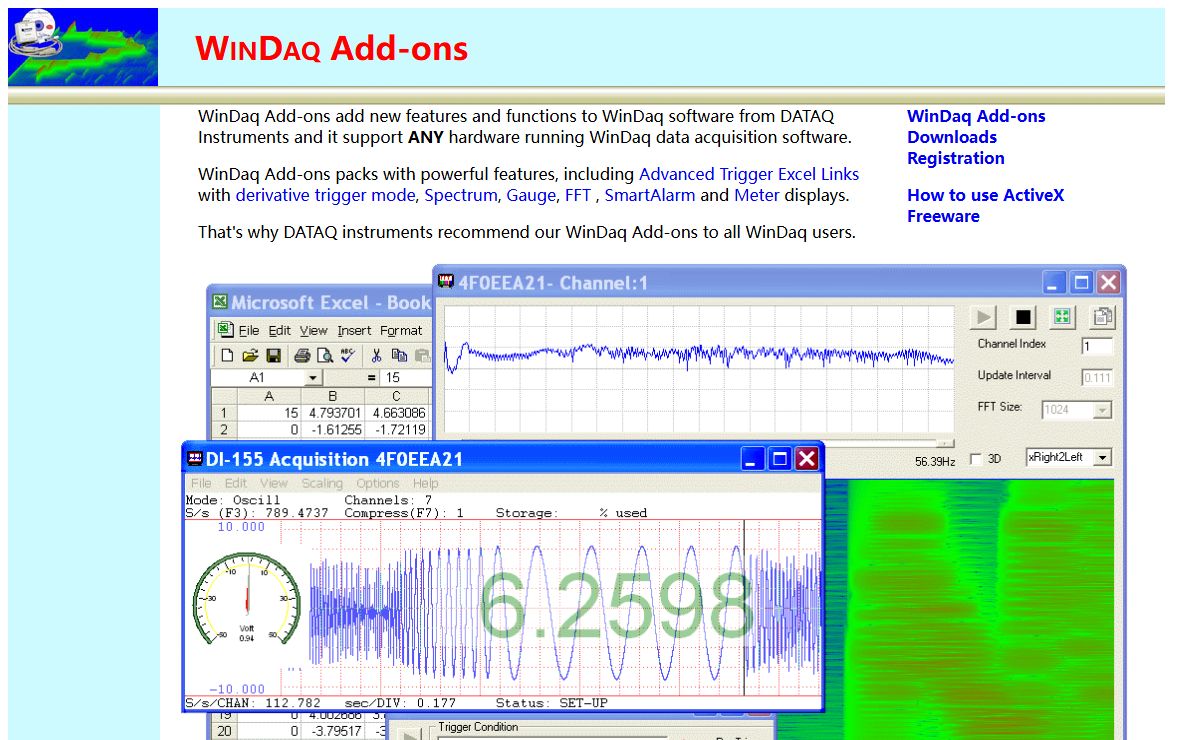Click the Save floppy icon in Excel toolbar

pyautogui.click(x=272, y=355)
